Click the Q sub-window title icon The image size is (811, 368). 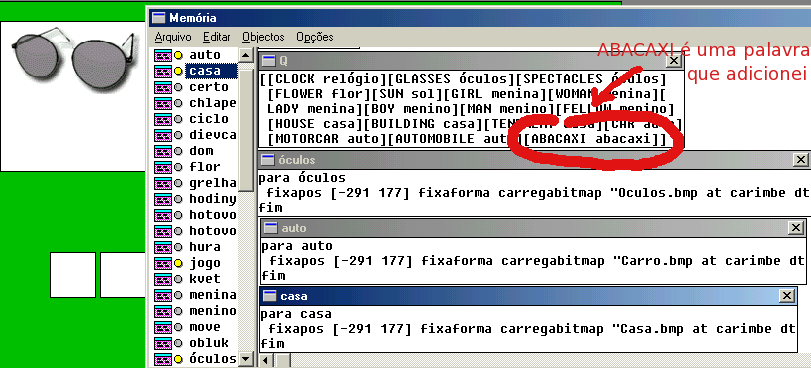(x=269, y=61)
